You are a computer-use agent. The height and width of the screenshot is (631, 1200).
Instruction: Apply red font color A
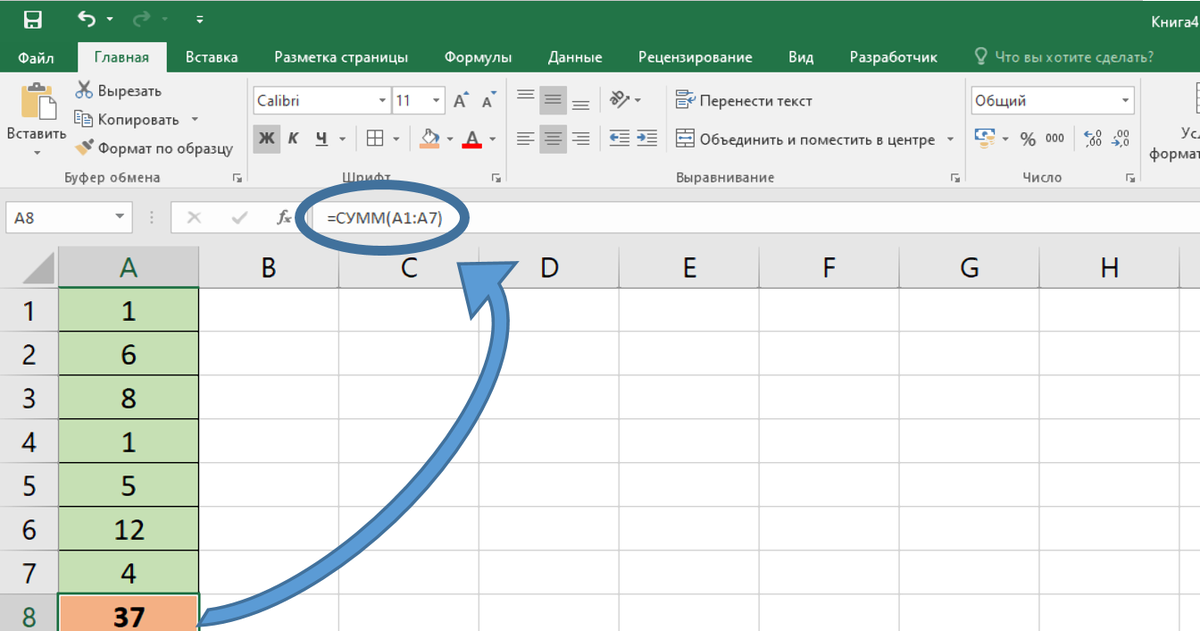tap(473, 138)
